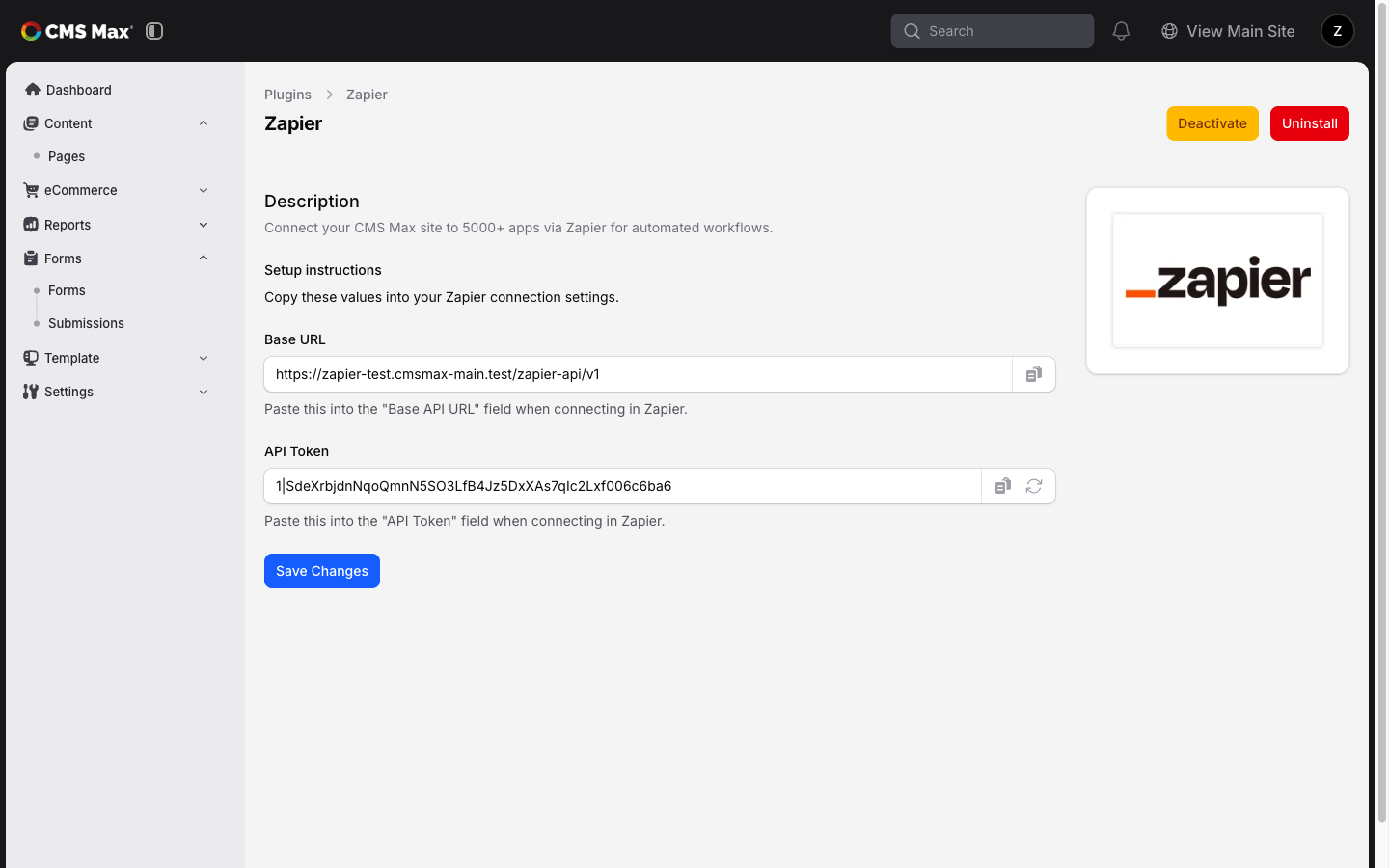1389x868 pixels.
Task: Regenerate the API Token
Action: [x=1034, y=486]
